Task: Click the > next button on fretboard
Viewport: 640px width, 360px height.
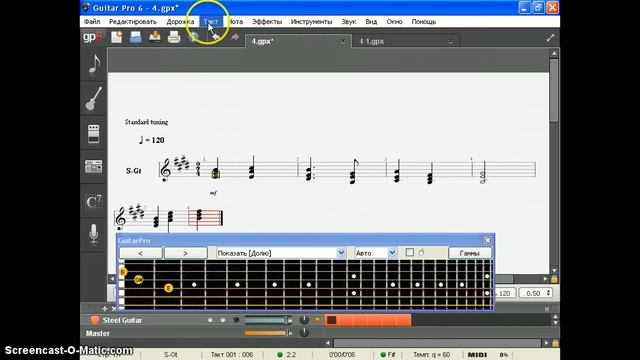Action: (185, 253)
